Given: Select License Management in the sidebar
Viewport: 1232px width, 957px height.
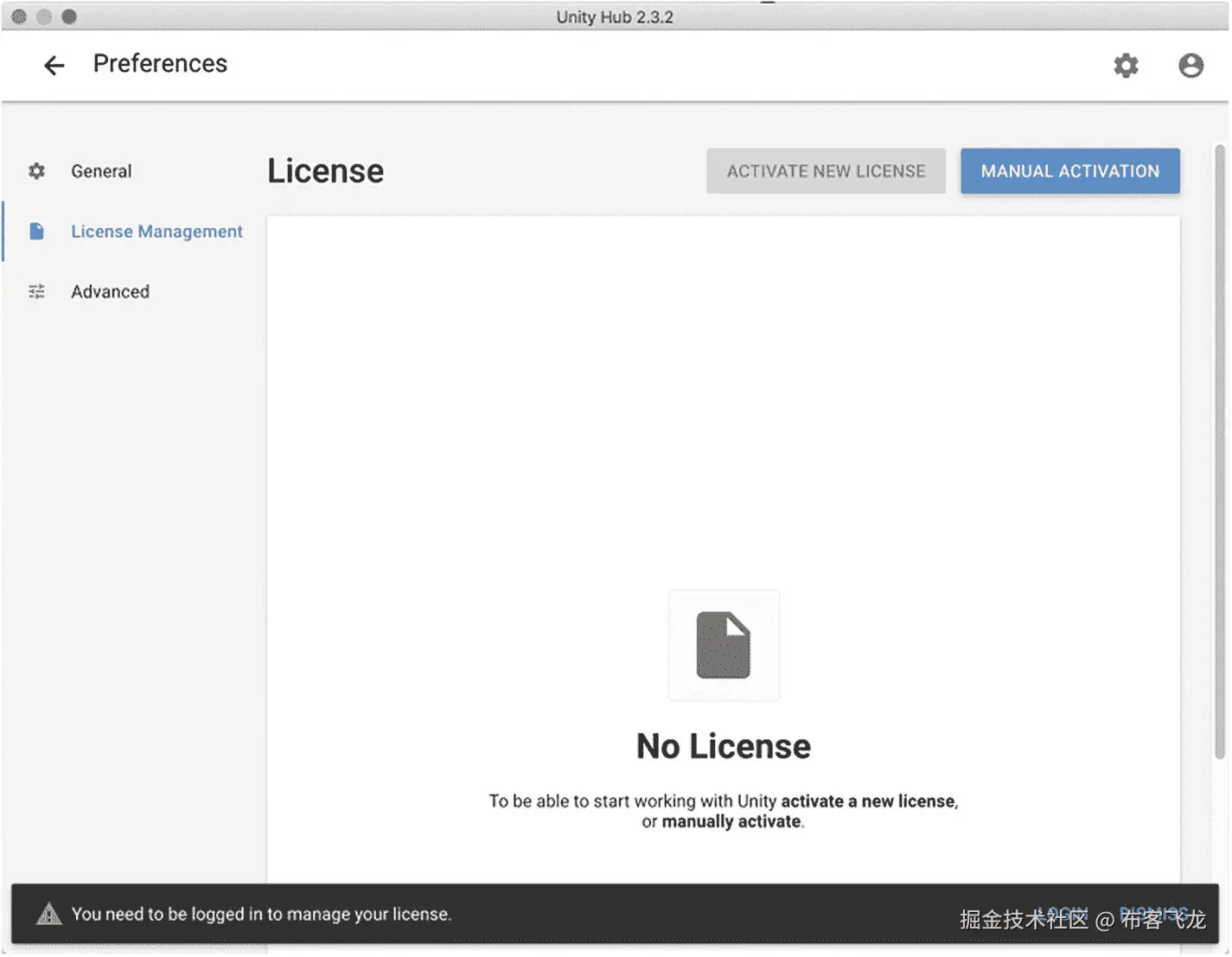Looking at the screenshot, I should (156, 232).
